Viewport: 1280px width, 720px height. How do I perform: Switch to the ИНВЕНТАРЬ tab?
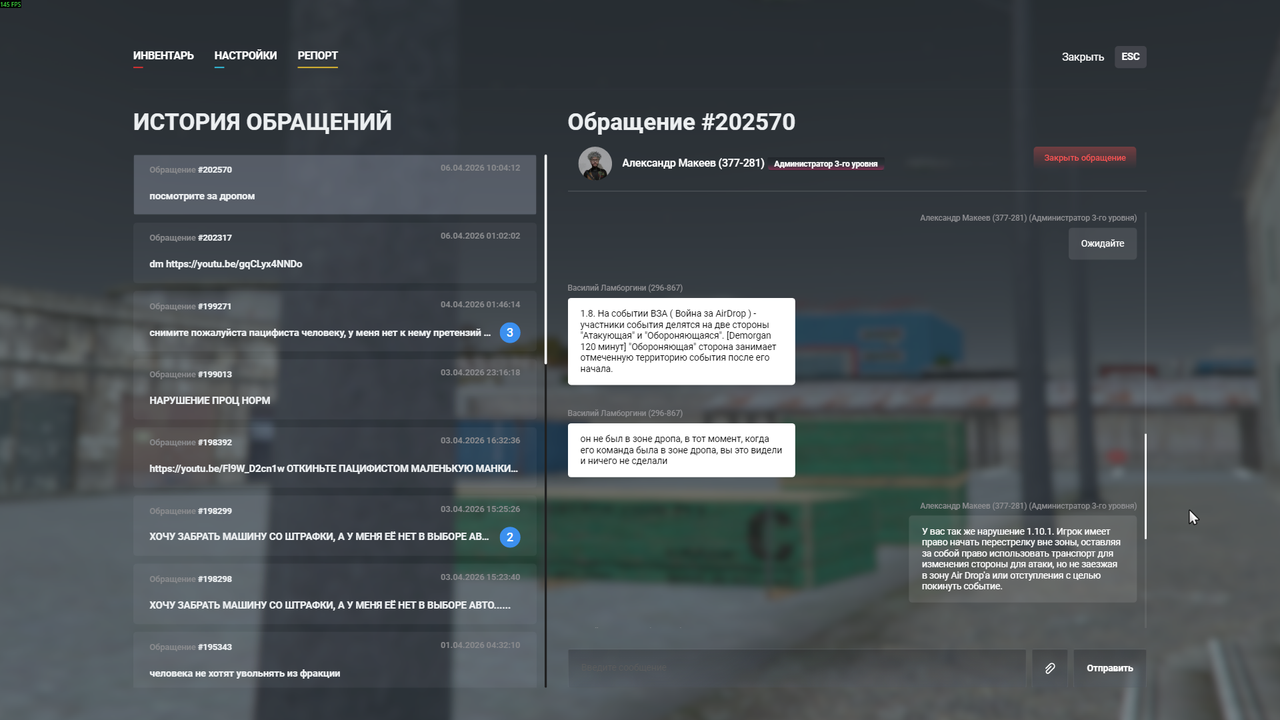(x=163, y=56)
